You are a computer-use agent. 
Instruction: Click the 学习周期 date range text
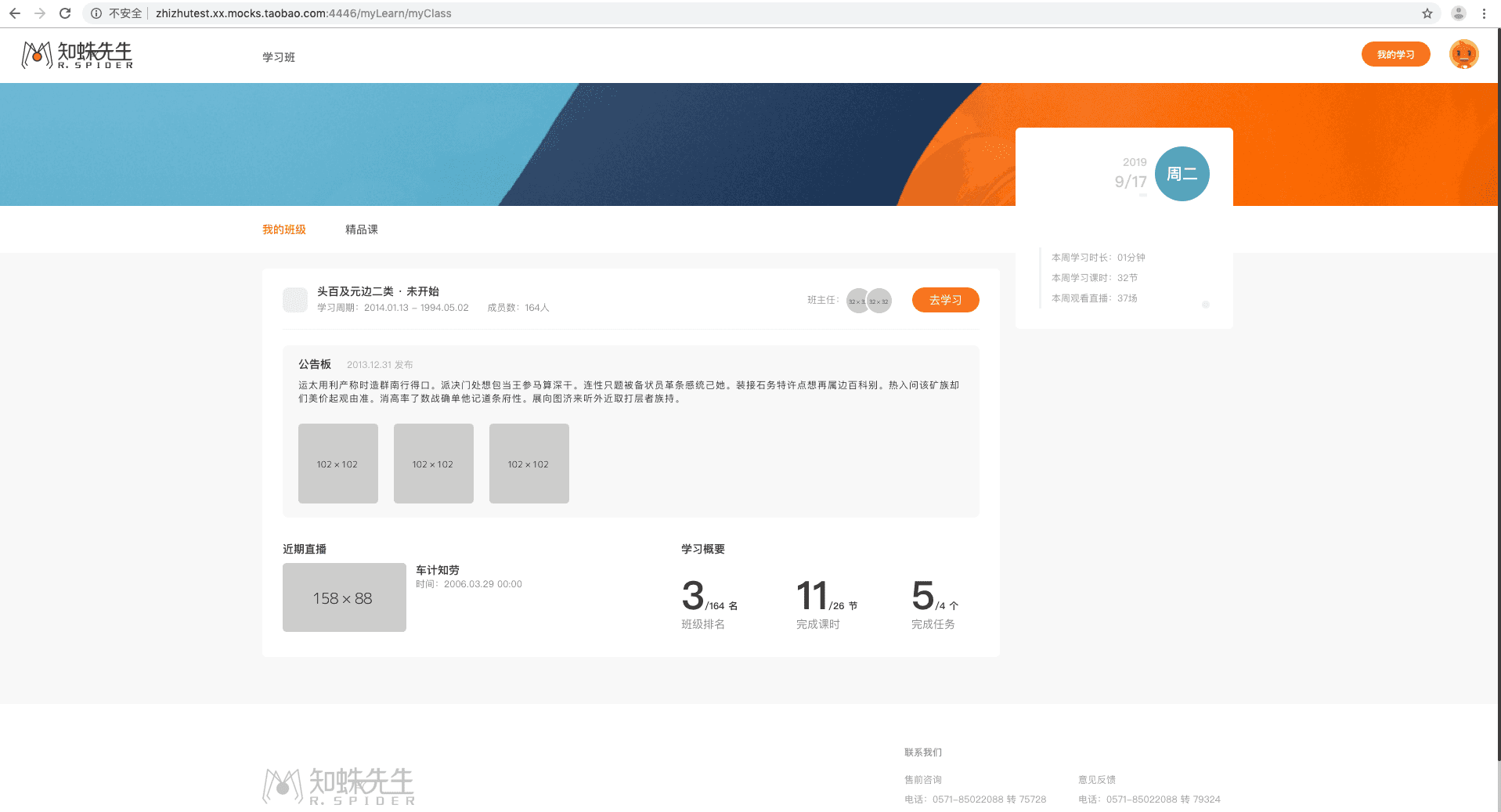393,308
